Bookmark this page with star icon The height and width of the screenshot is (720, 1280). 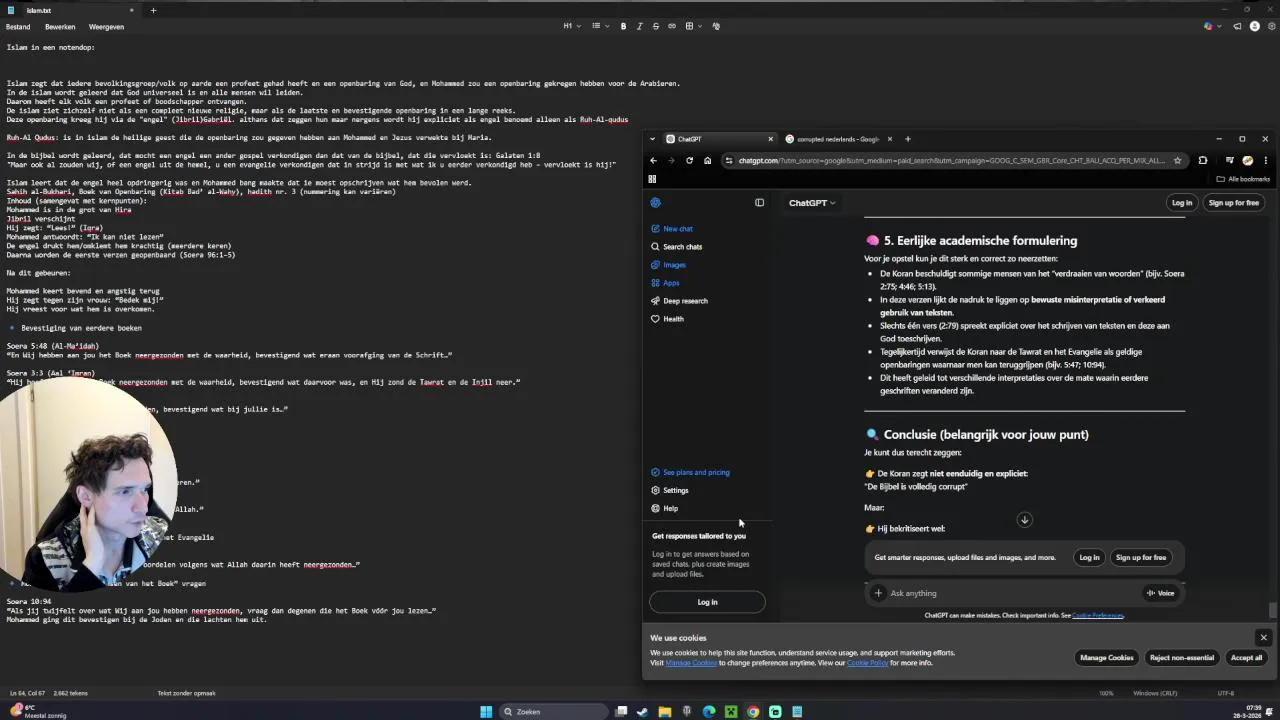click(x=1177, y=160)
